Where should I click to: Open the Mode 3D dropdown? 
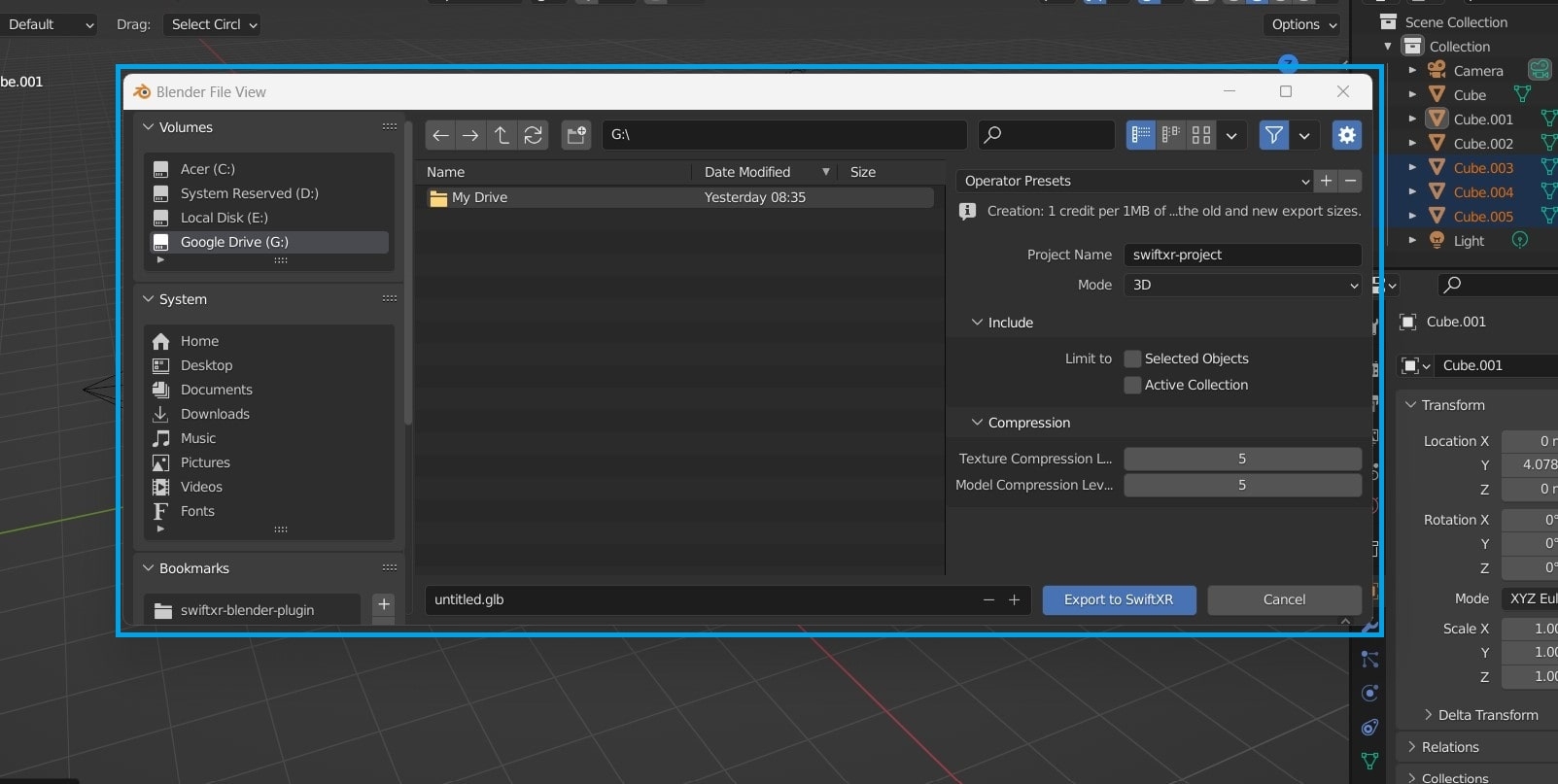pyautogui.click(x=1242, y=285)
